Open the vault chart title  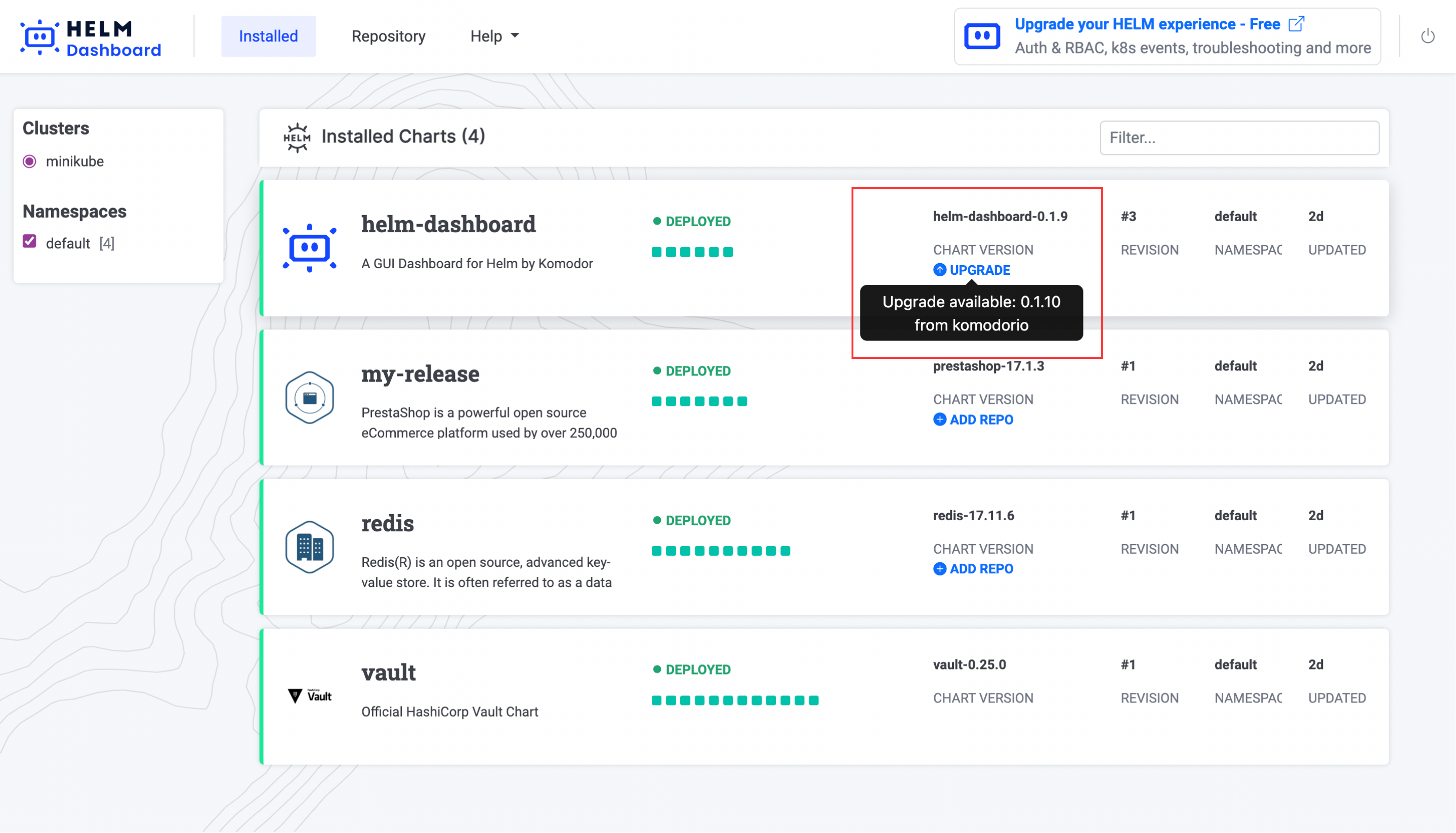click(x=389, y=672)
